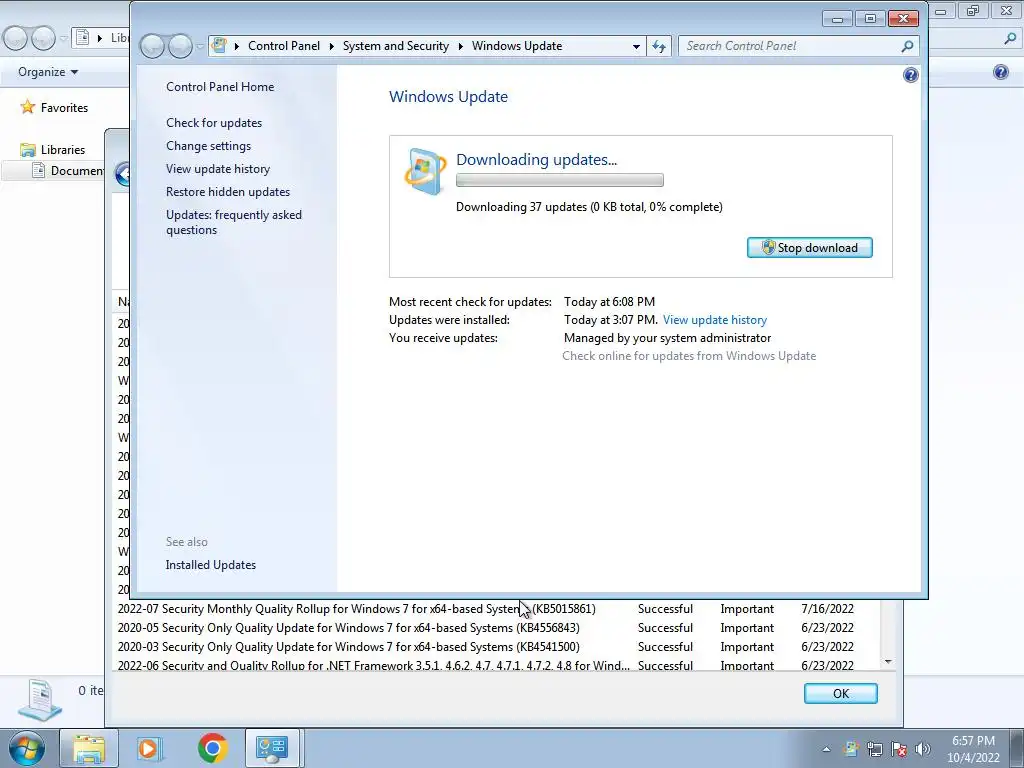Switch to the Control Panel taskbar button

pos(272,748)
